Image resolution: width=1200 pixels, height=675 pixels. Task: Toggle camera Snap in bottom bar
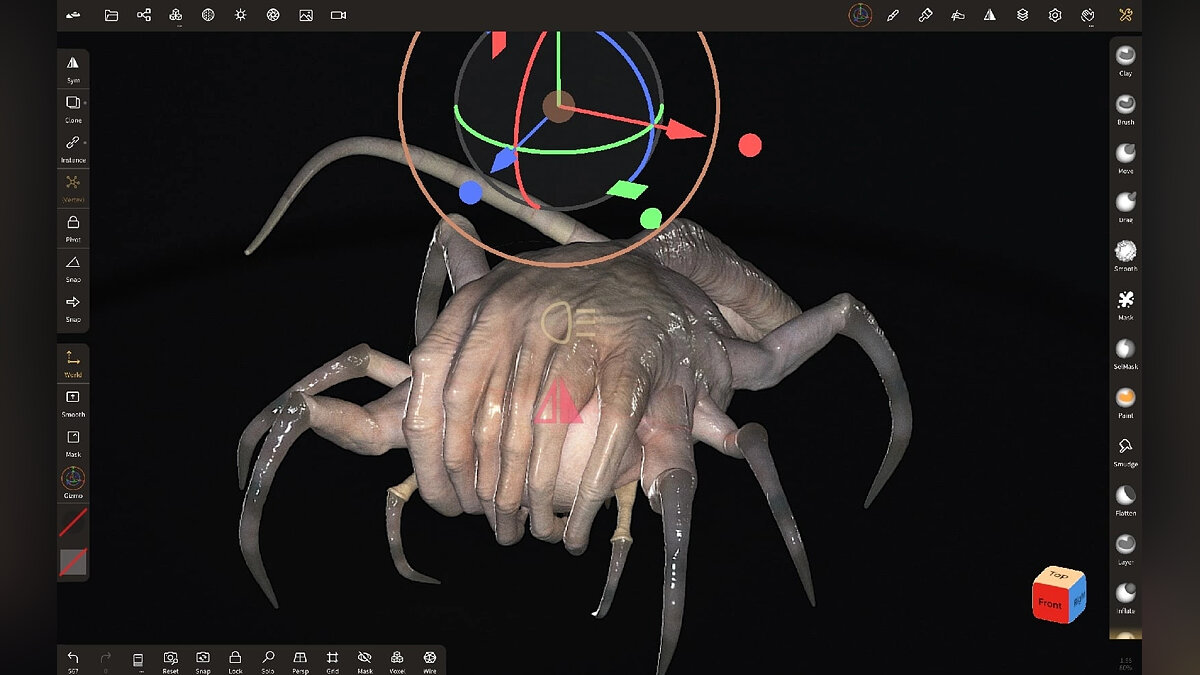203,660
